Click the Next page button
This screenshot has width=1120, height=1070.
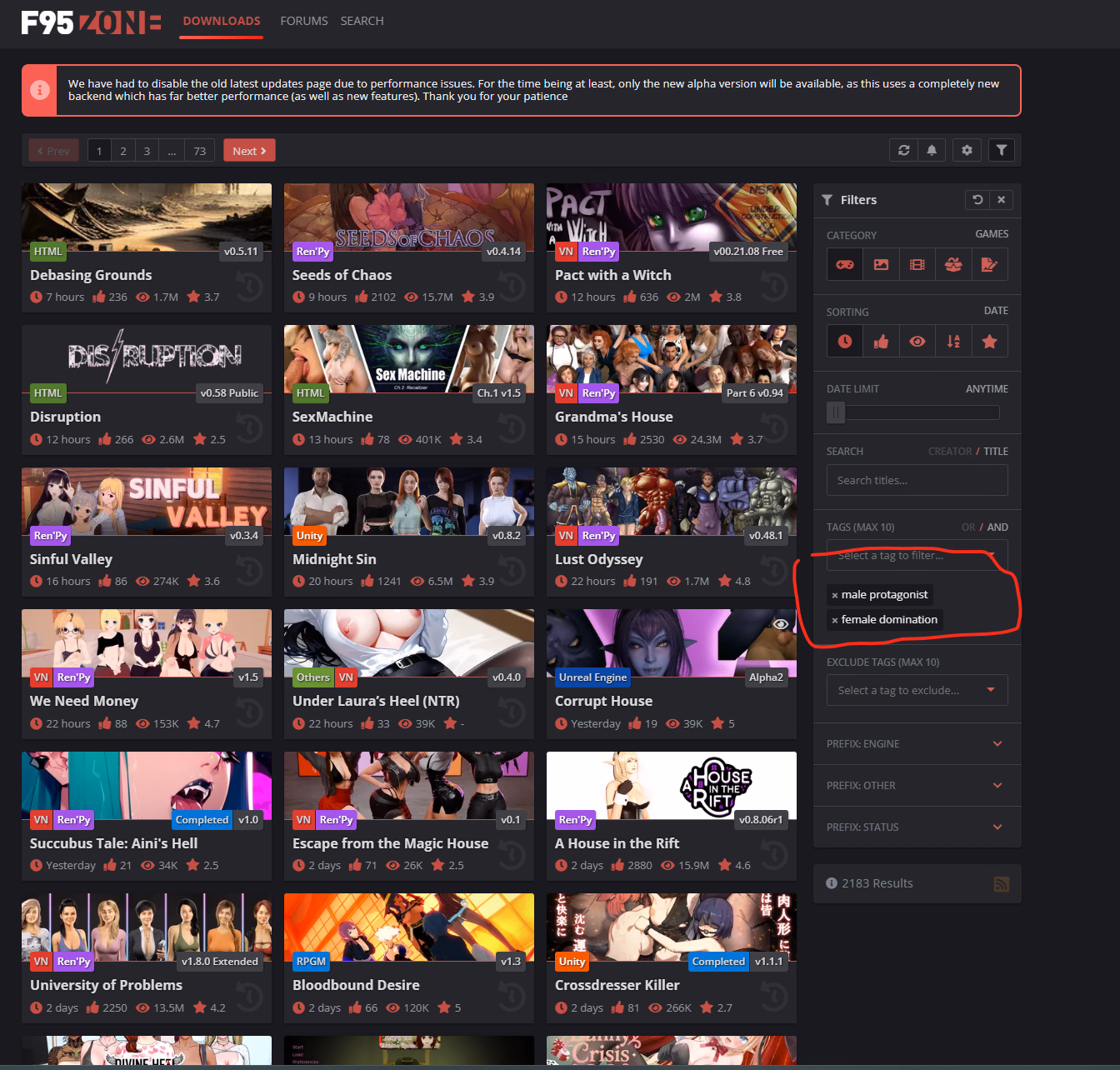(x=249, y=151)
